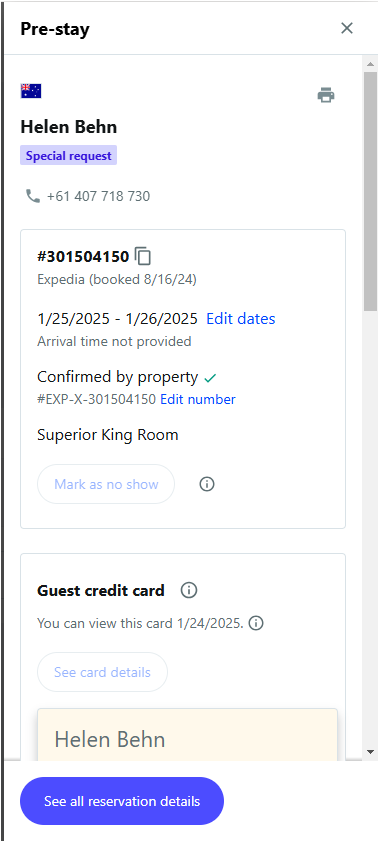The width and height of the screenshot is (379, 842).
Task: Click the Edit dates link
Action: tap(240, 318)
